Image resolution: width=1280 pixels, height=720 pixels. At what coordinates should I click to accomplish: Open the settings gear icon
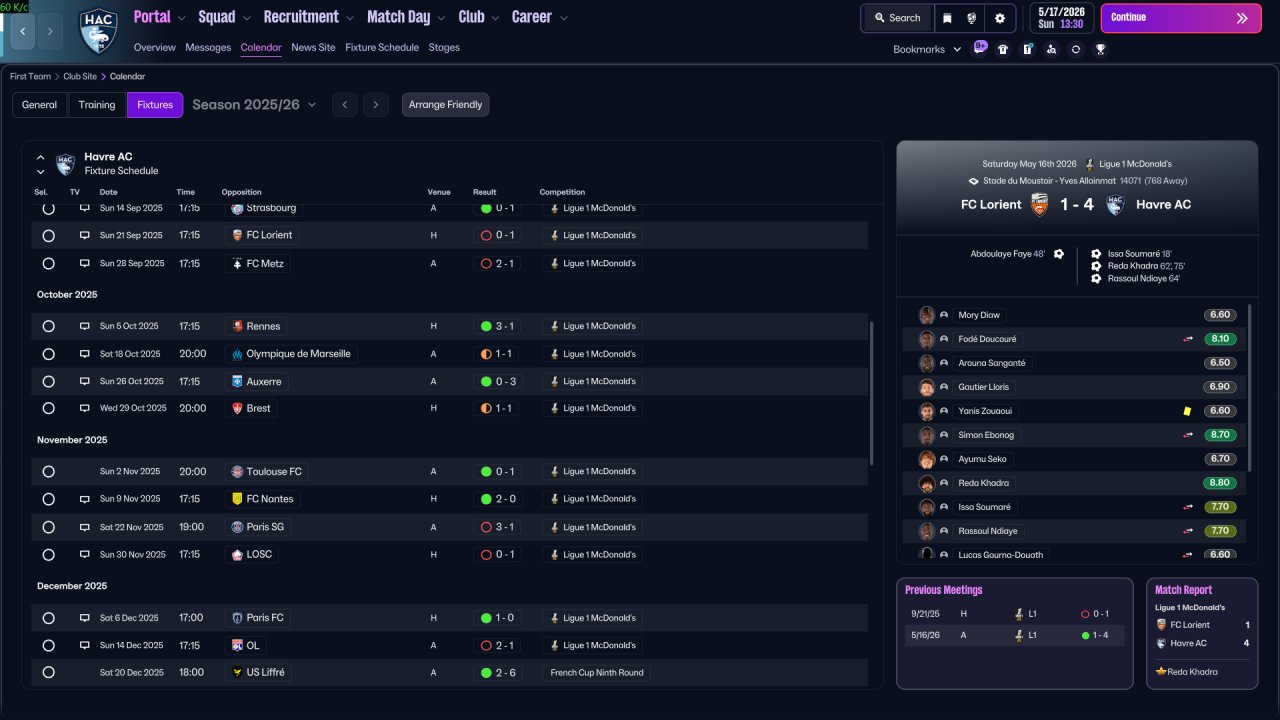1000,18
